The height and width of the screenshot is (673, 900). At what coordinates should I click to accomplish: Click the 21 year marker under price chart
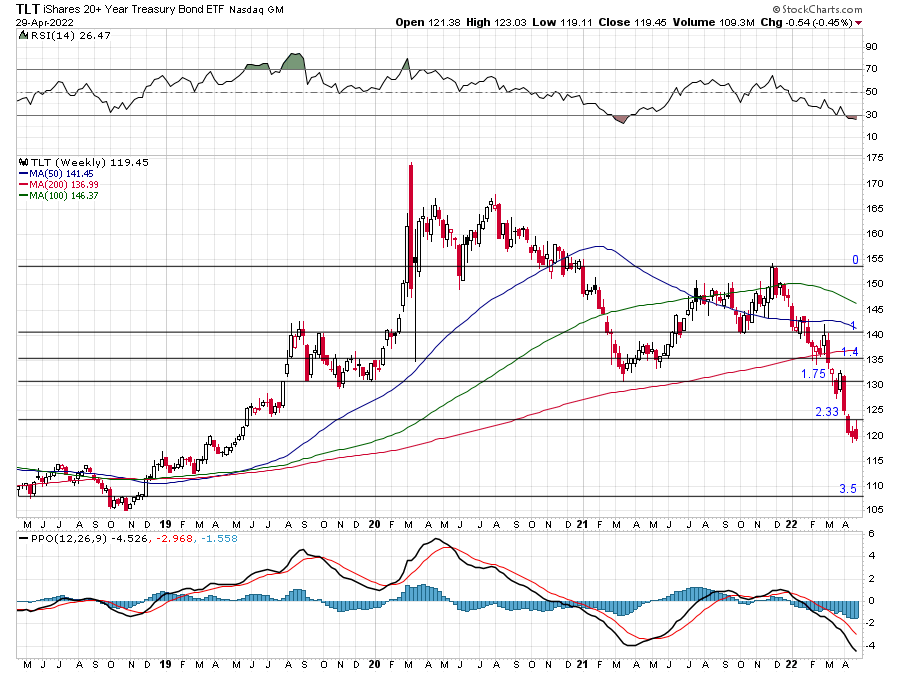tap(582, 524)
